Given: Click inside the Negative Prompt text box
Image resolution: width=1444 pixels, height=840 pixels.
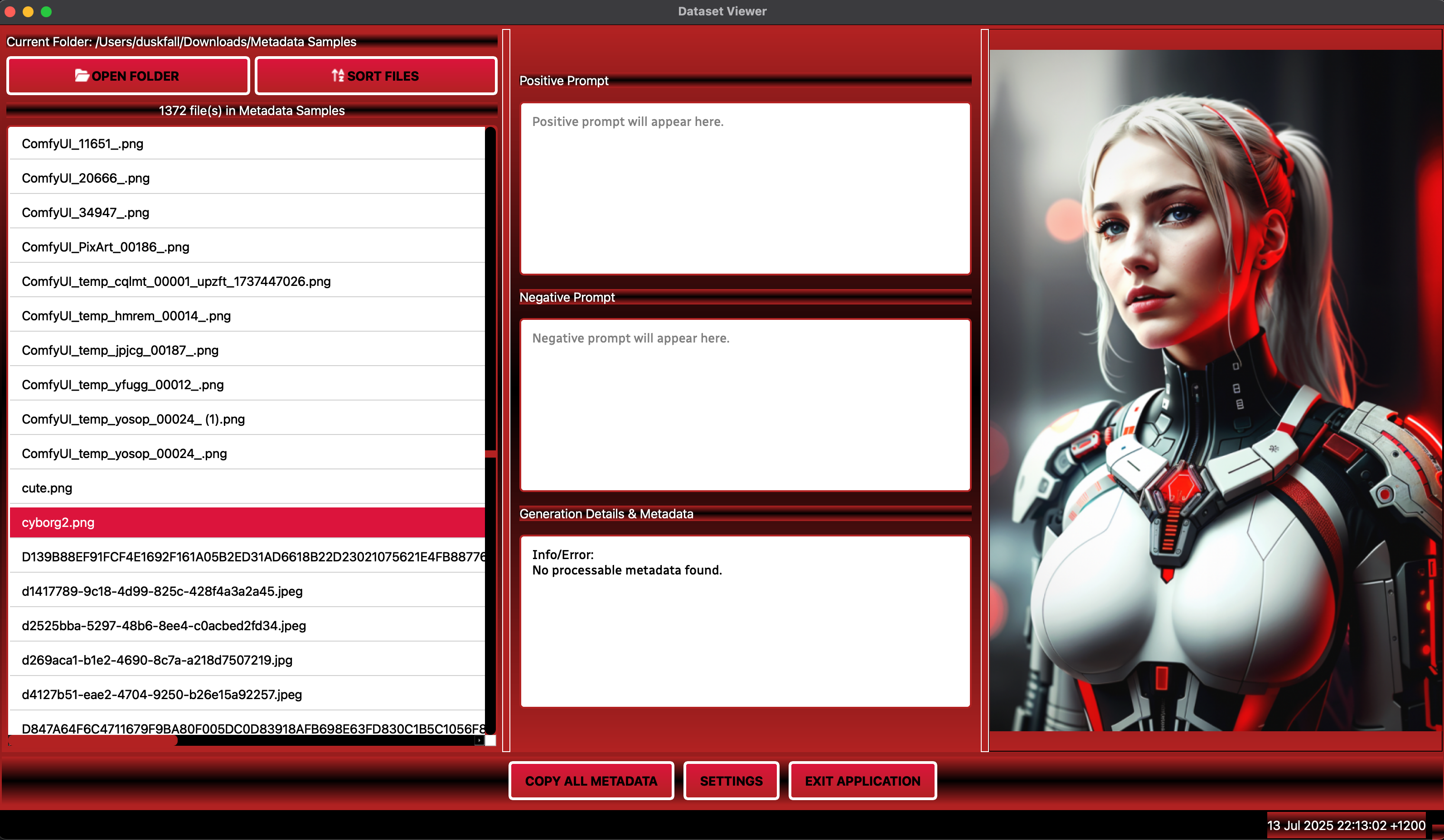Looking at the screenshot, I should 745,405.
